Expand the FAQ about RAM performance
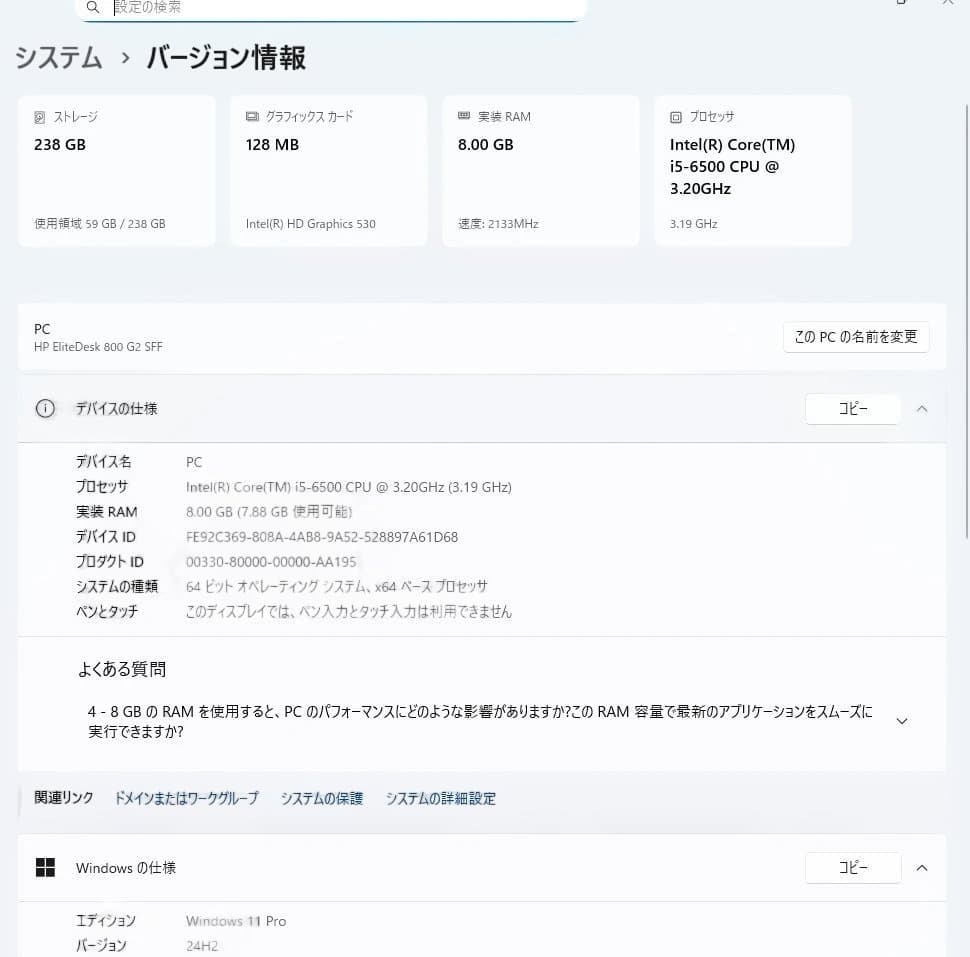The image size is (970, 957). (901, 720)
